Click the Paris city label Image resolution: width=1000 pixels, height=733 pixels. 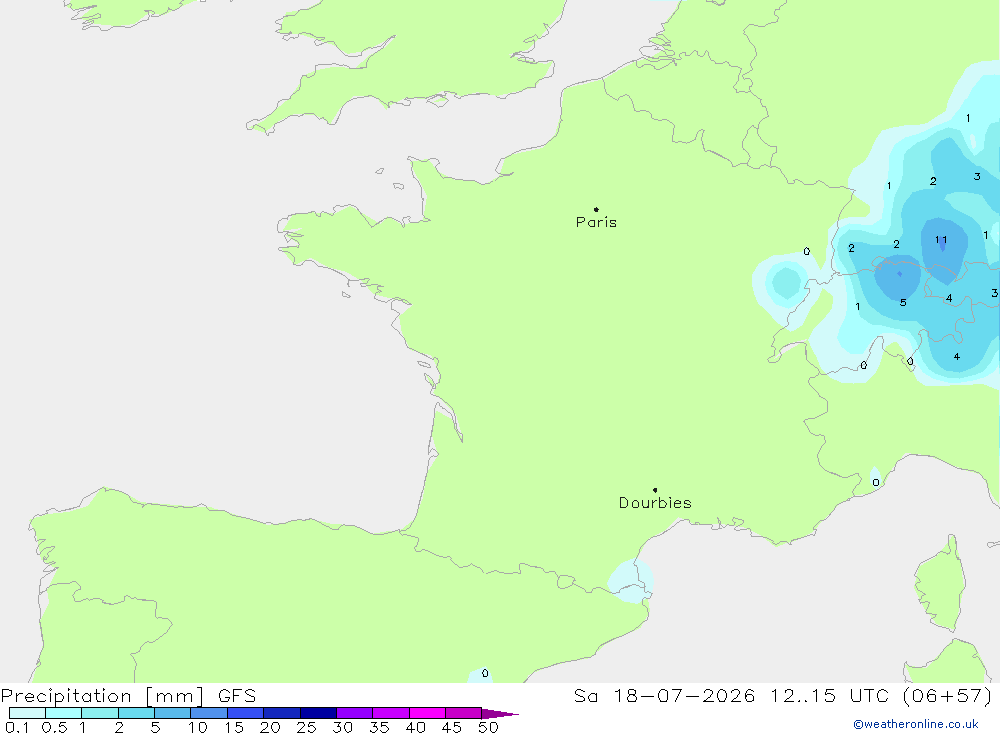596,222
